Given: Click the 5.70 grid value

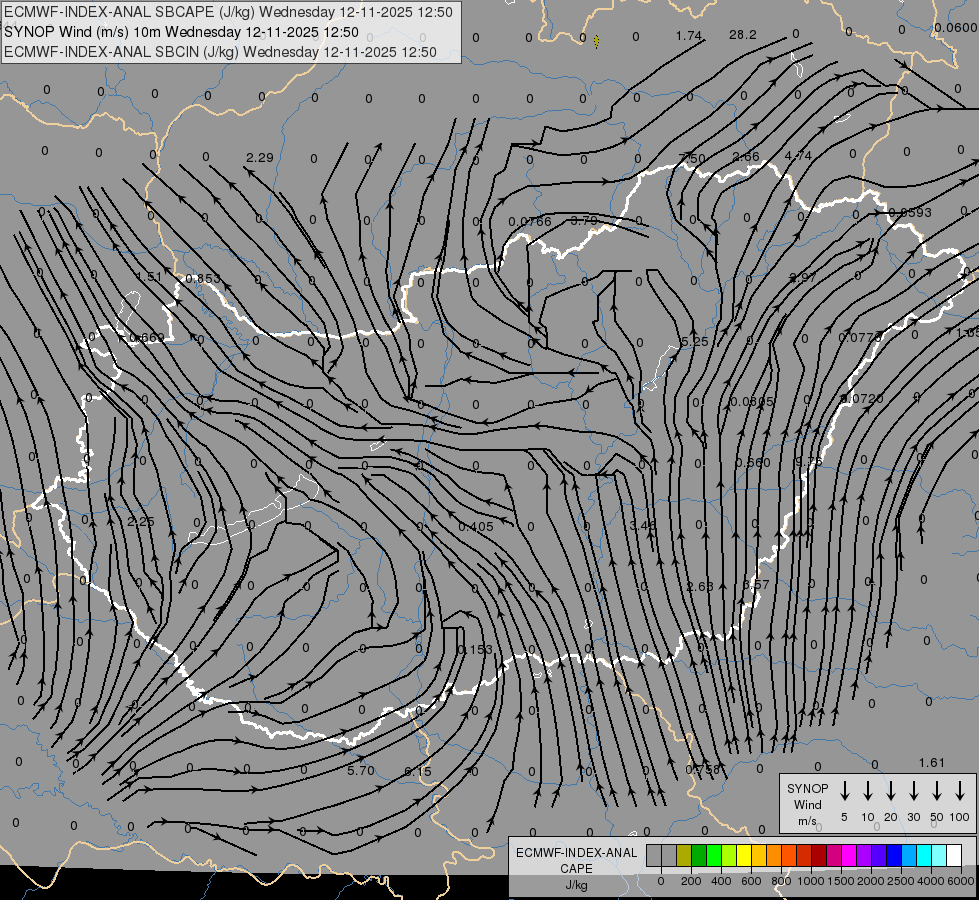Looking at the screenshot, I should point(361,770).
